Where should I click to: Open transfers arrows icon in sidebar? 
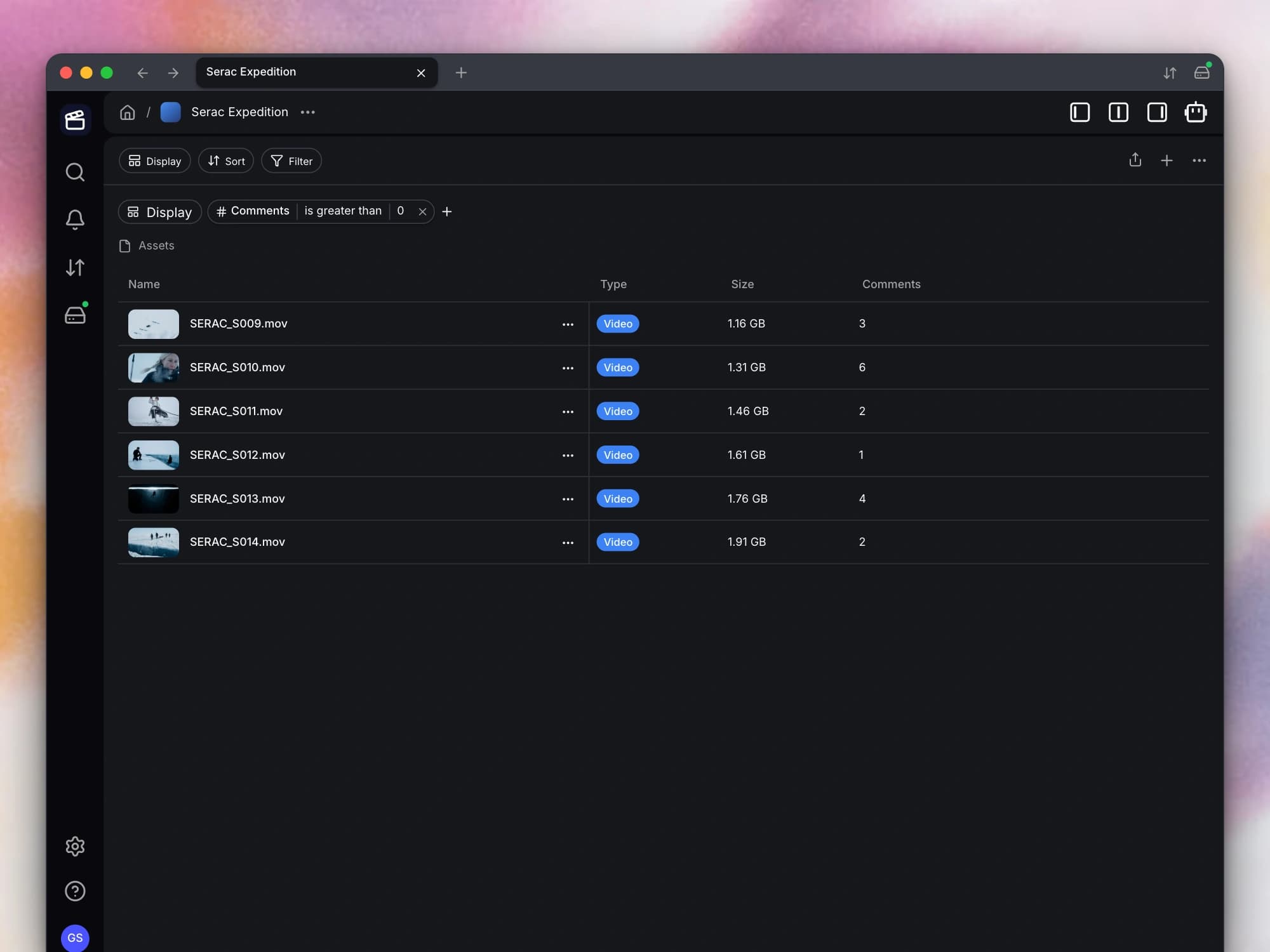pos(75,267)
